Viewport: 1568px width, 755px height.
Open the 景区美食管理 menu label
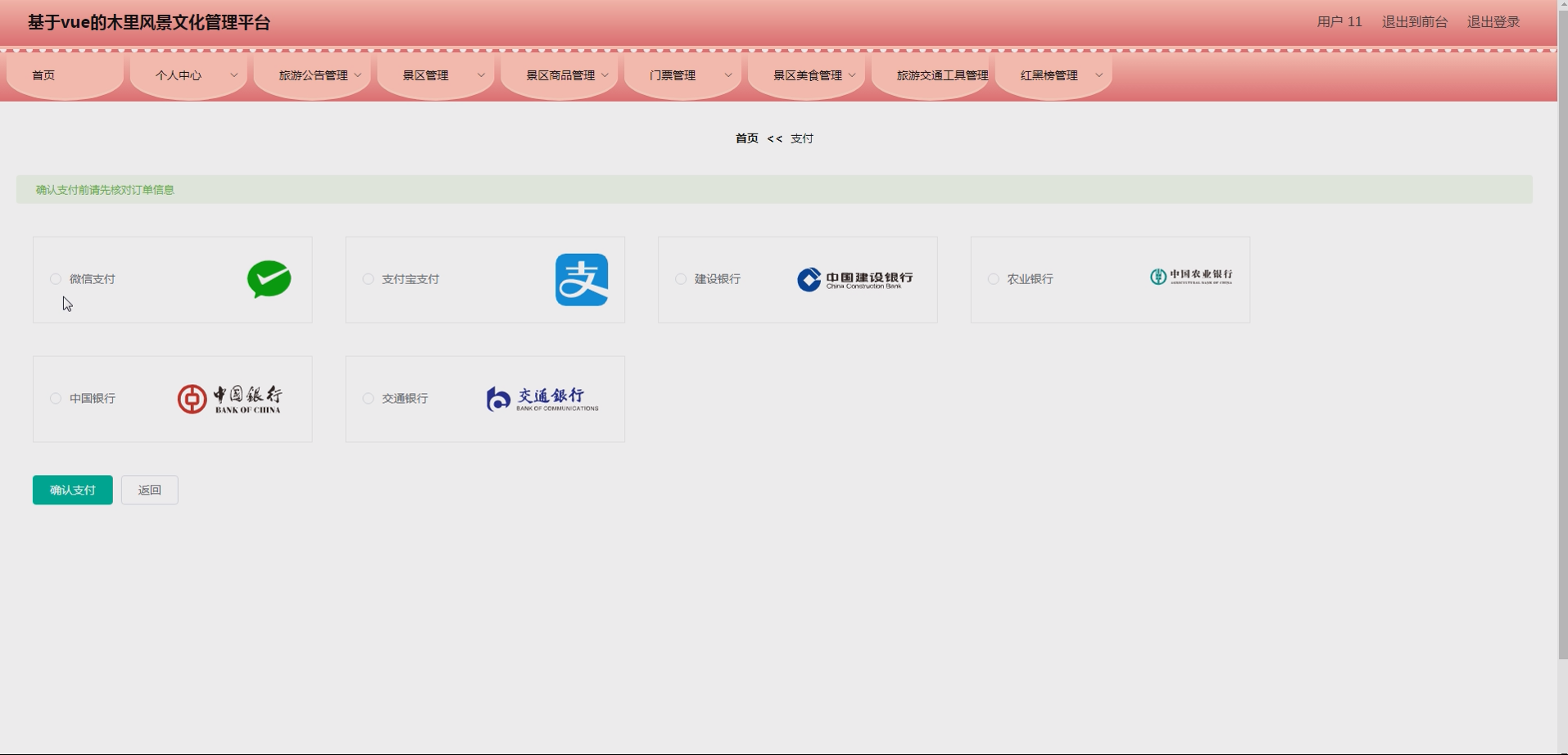point(808,75)
